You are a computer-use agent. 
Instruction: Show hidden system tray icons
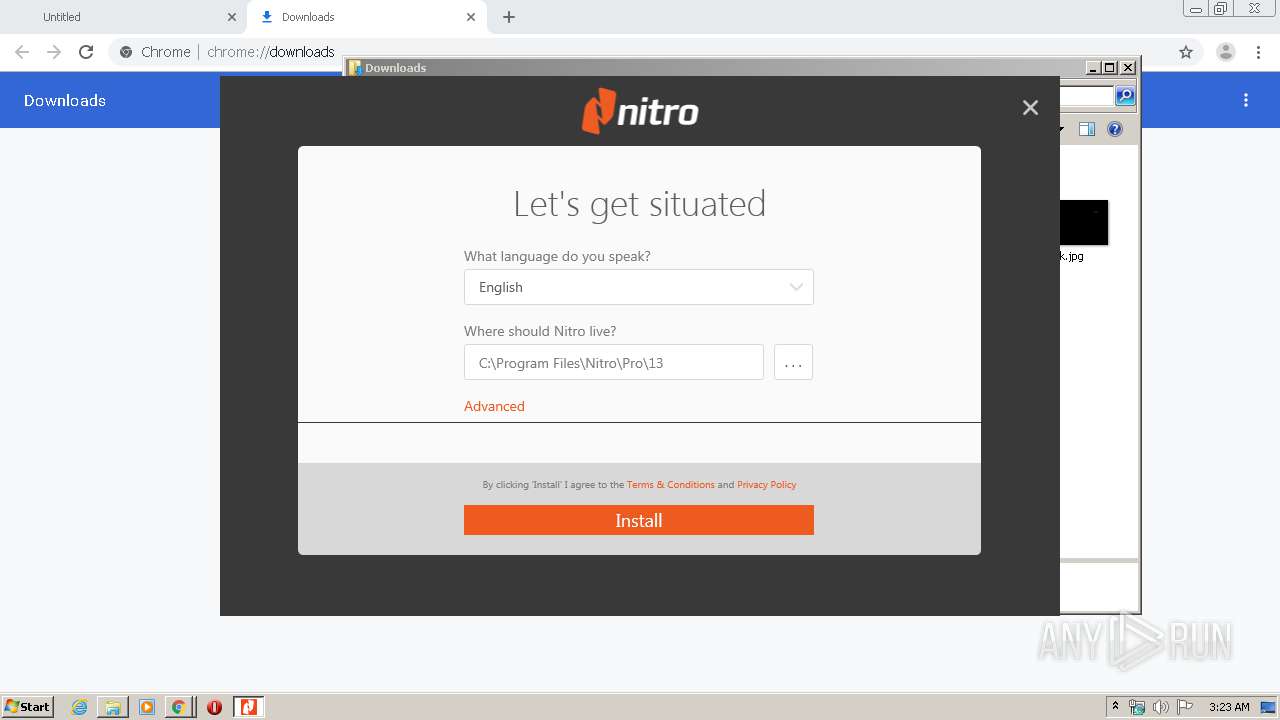(1115, 707)
